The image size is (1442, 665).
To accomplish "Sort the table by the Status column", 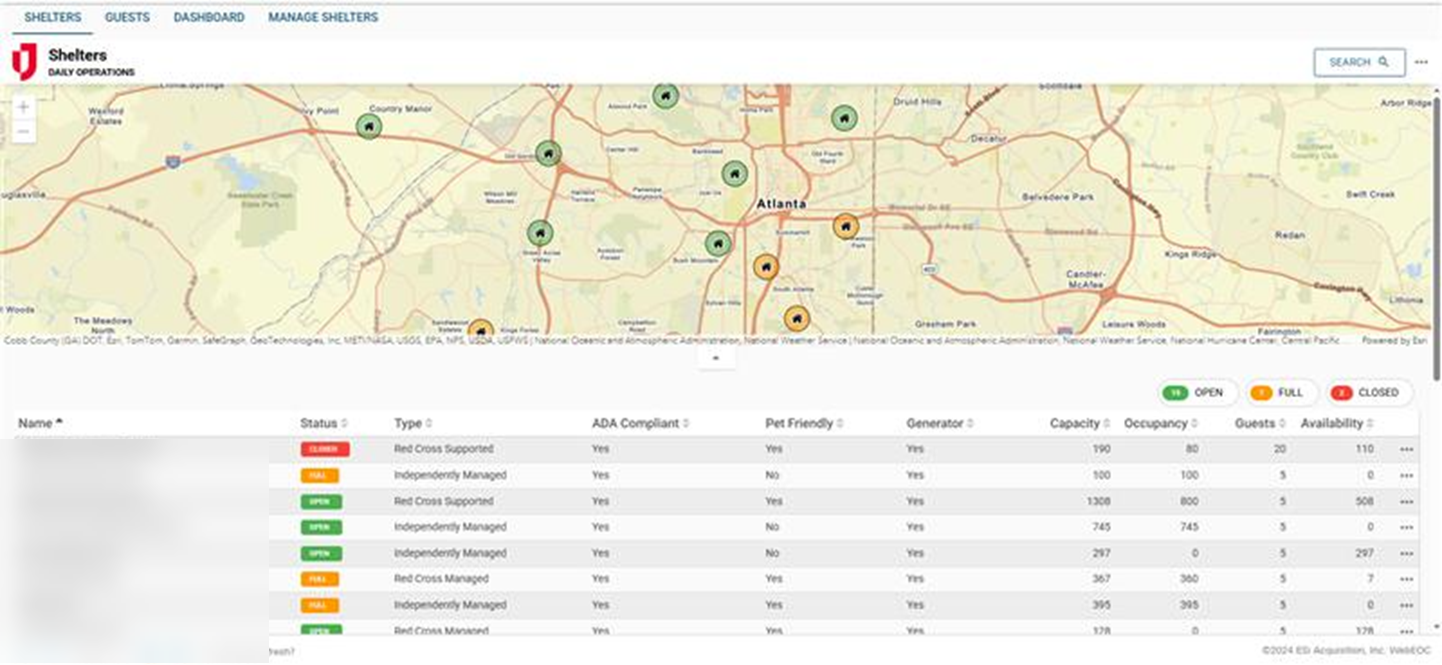I will pos(318,423).
